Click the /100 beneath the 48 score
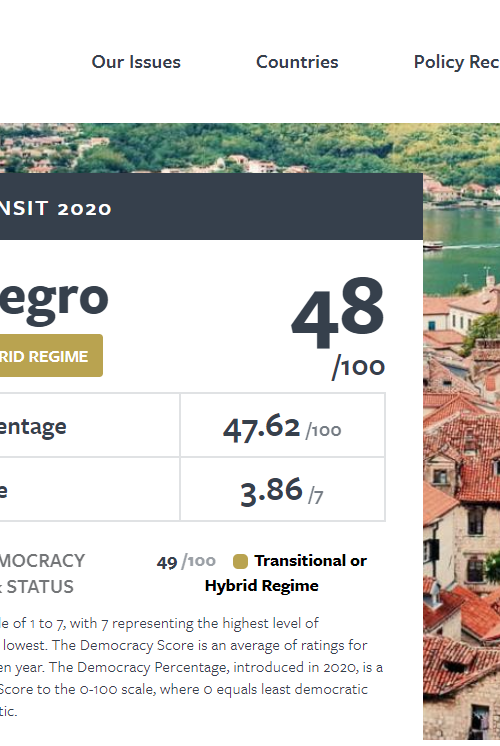Viewport: 500px width, 746px height. [x=358, y=367]
